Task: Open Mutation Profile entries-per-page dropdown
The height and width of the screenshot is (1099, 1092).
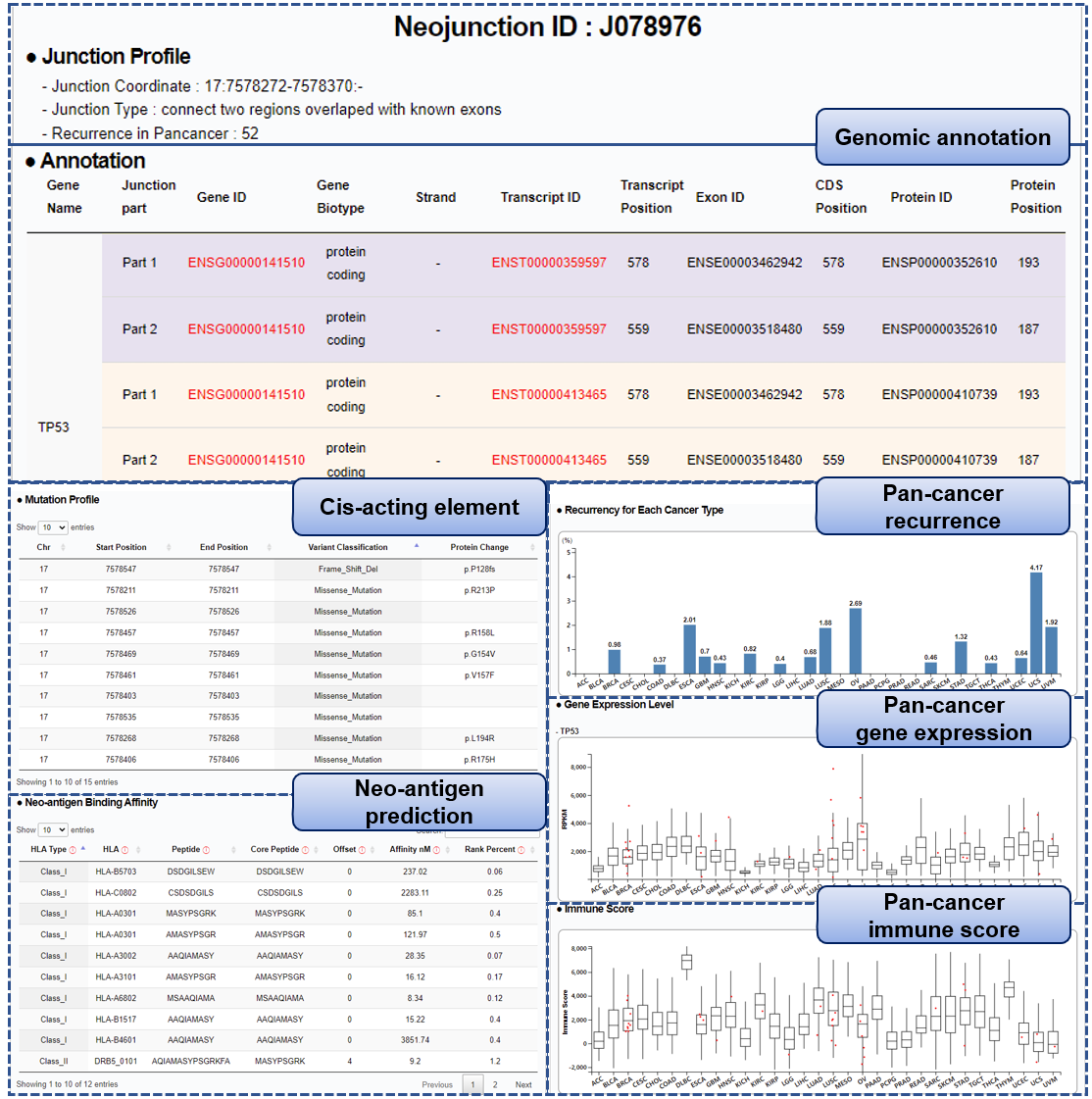Action: (53, 527)
